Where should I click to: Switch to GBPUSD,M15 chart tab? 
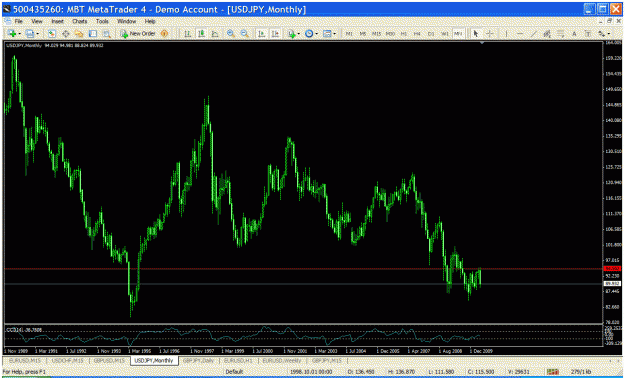point(109,360)
